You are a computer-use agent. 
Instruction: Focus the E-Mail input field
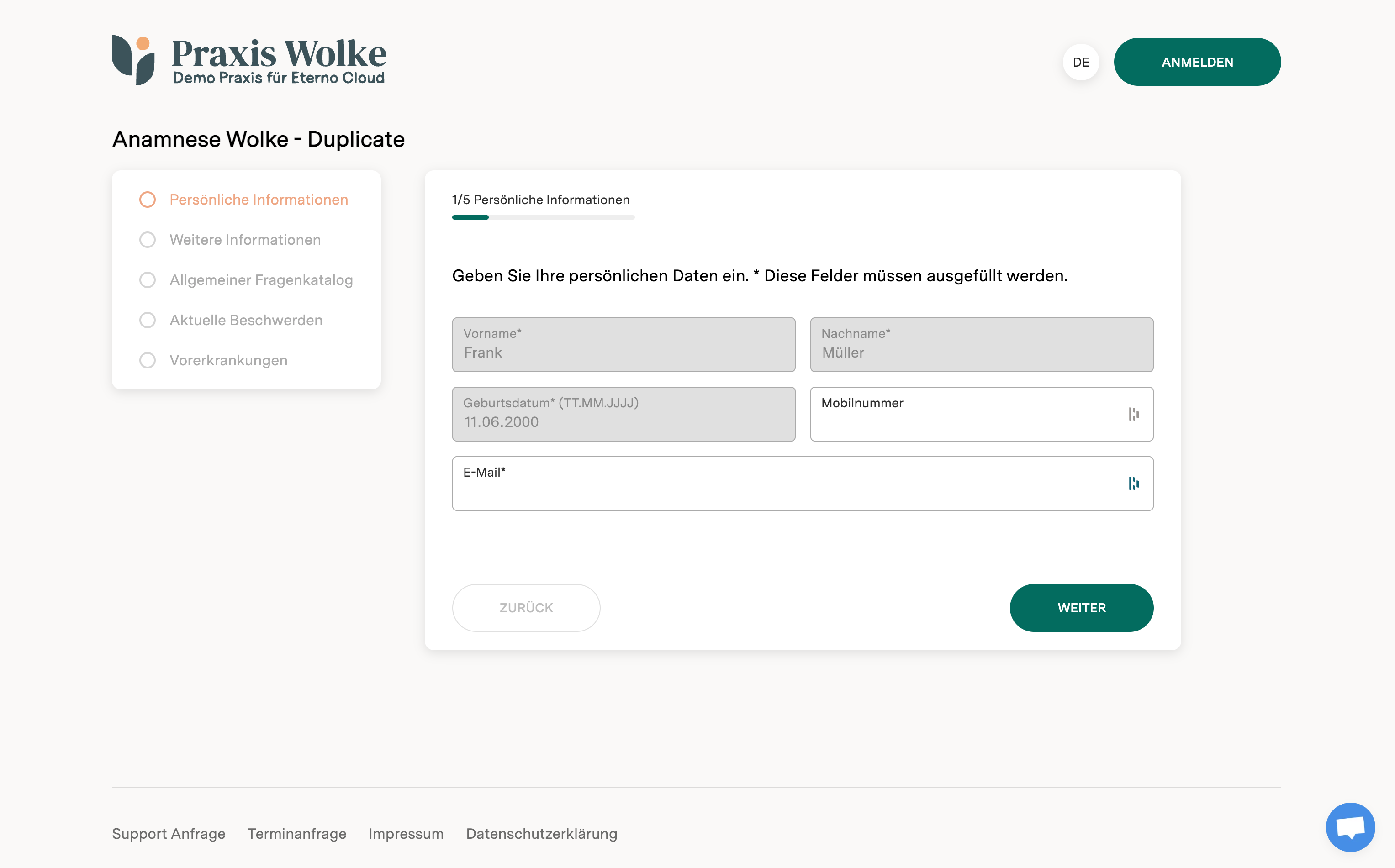802,484
